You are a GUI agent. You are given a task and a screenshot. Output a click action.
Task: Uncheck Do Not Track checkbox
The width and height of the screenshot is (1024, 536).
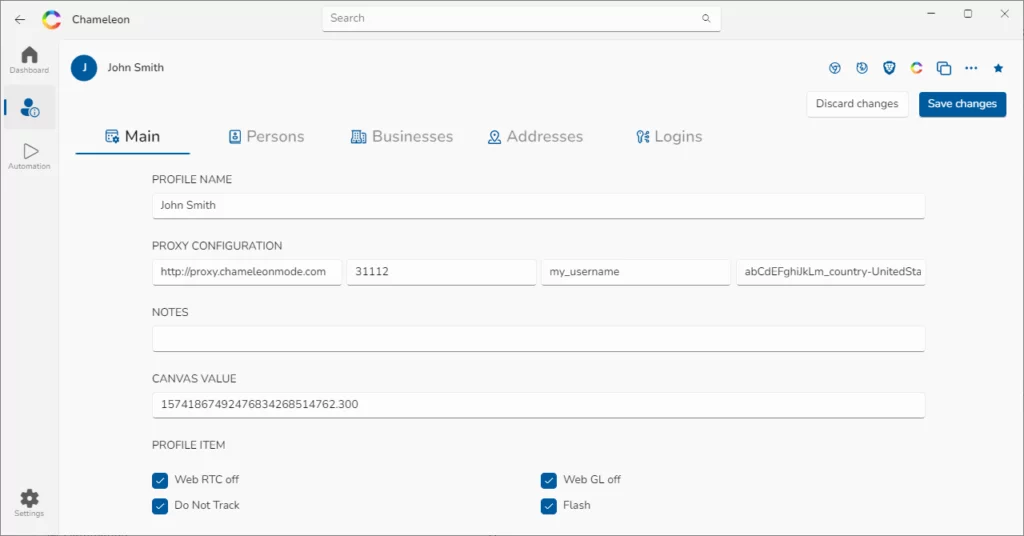[x=160, y=506]
